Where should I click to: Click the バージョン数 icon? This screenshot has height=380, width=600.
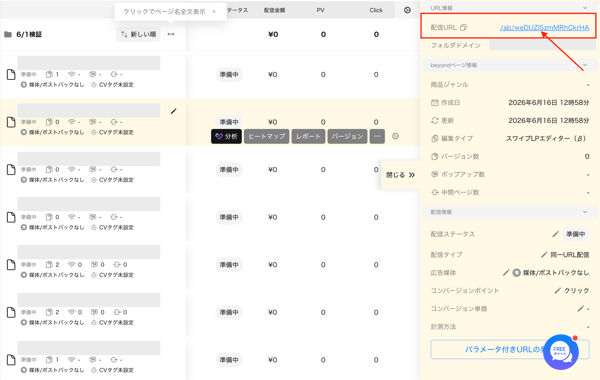(435, 157)
